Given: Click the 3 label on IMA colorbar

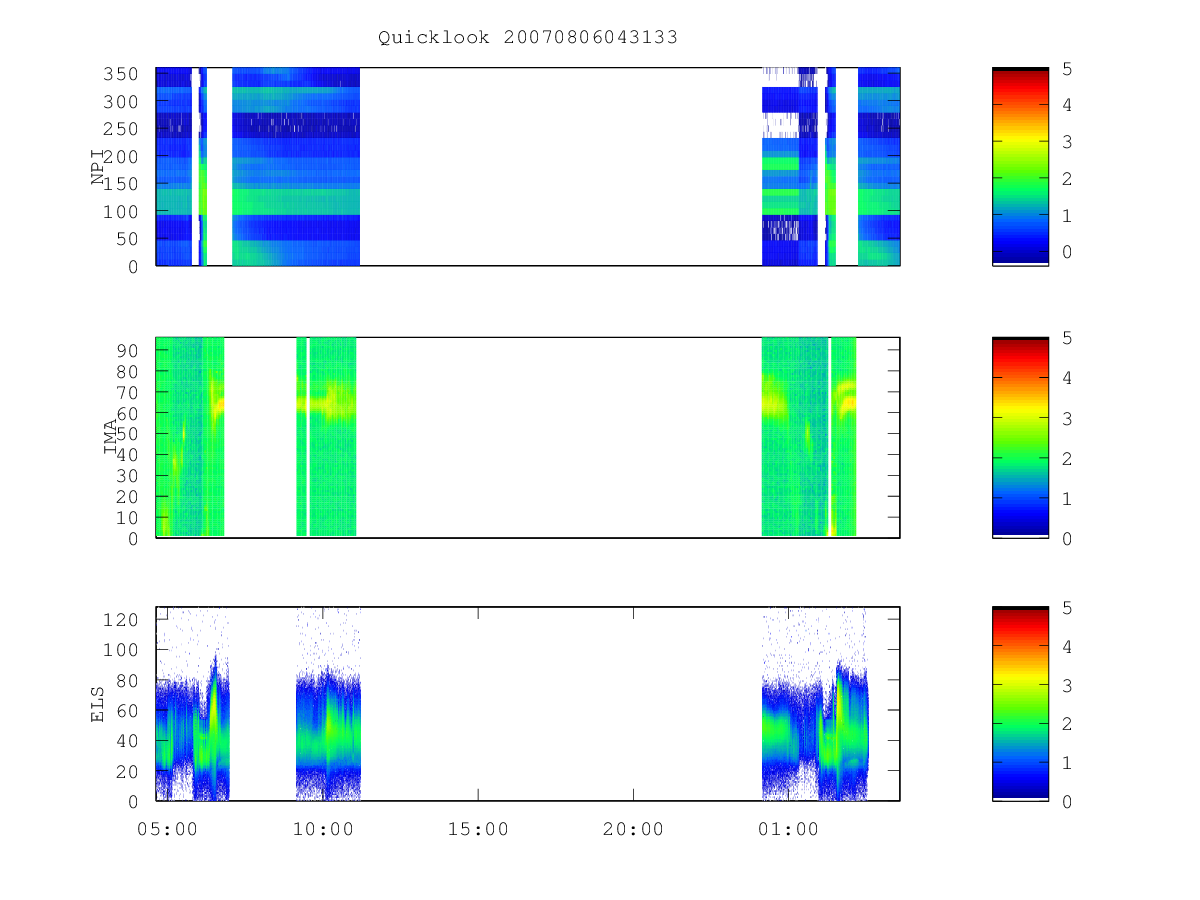Looking at the screenshot, I should click(x=1067, y=418).
